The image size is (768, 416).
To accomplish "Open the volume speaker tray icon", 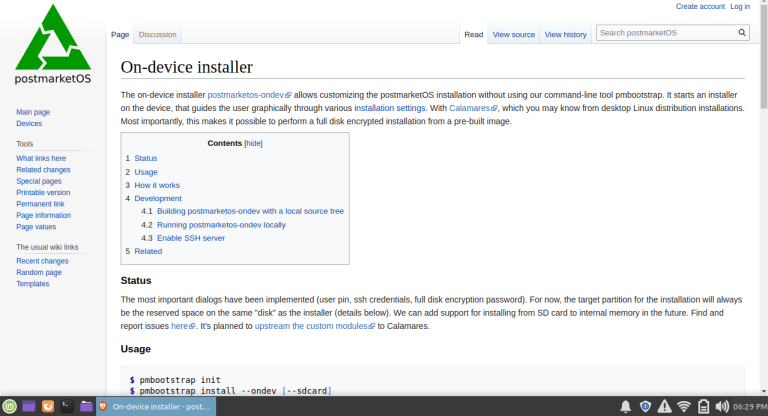I will coord(721,406).
